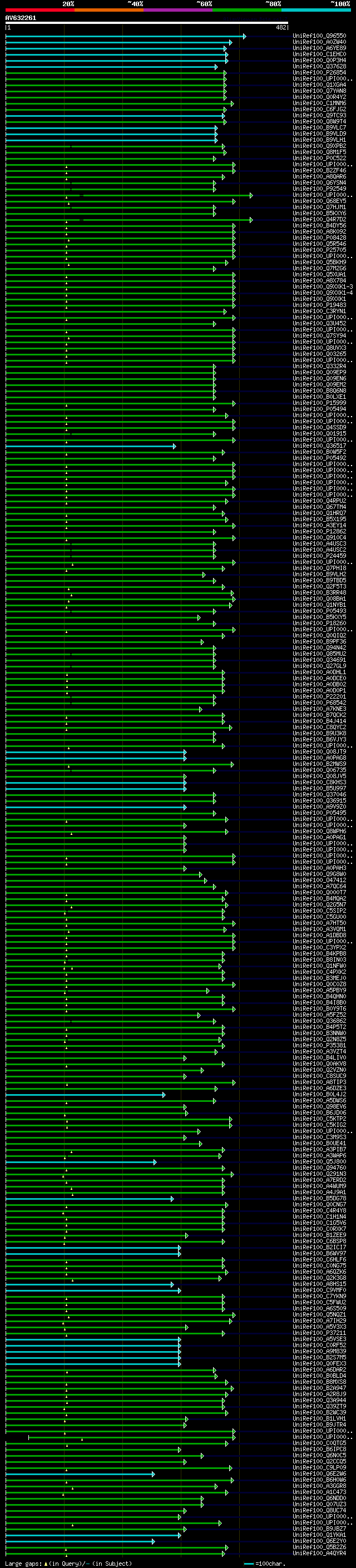Choose the UniRef100_Q9TC93 hit

[x=319, y=115]
